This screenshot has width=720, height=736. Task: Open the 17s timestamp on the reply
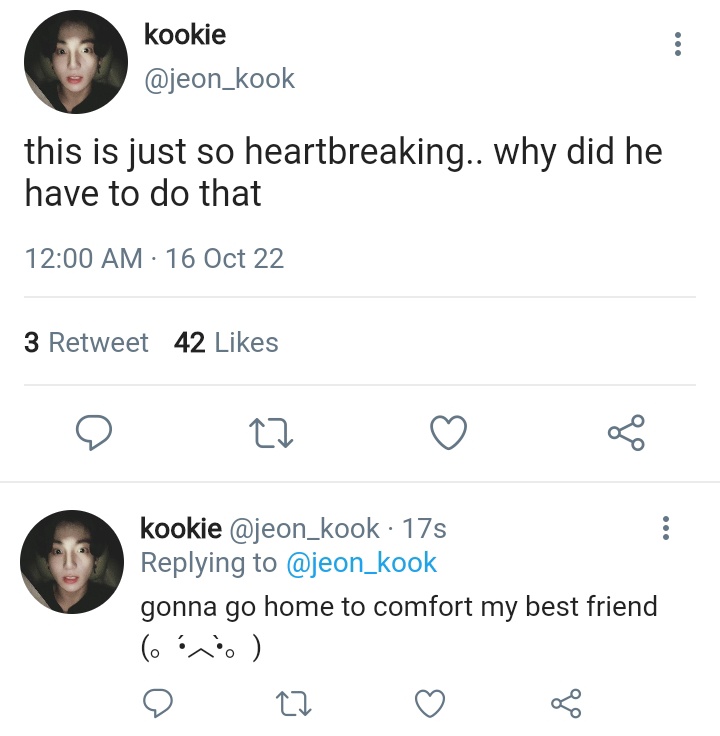click(424, 529)
